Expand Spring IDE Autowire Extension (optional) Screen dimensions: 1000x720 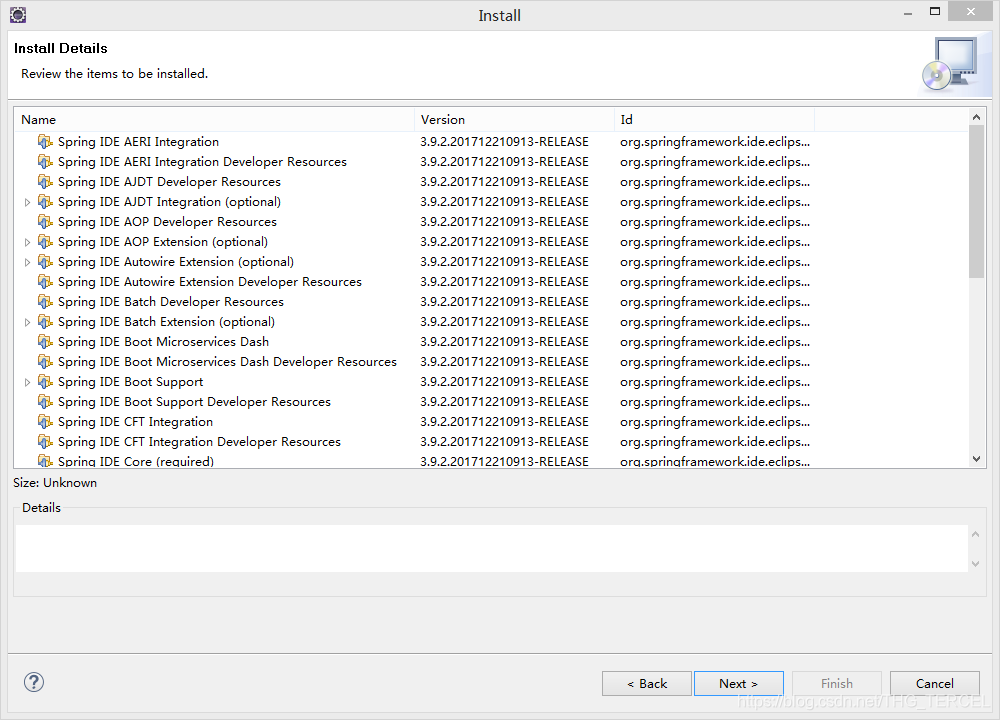27,262
